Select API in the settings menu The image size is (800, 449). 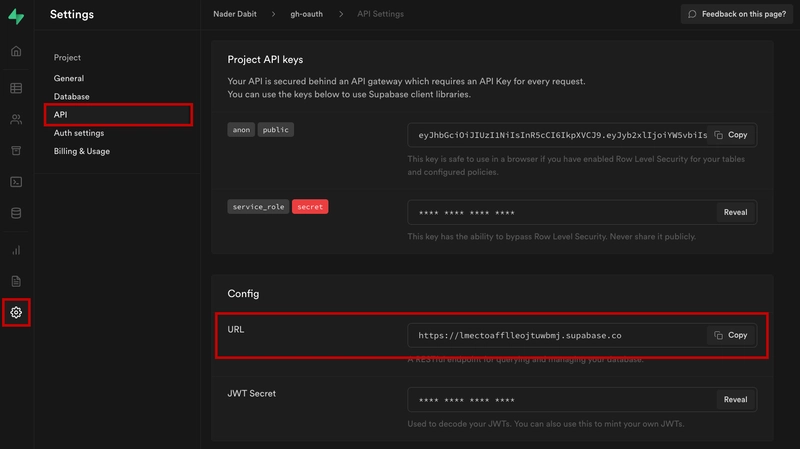point(118,115)
